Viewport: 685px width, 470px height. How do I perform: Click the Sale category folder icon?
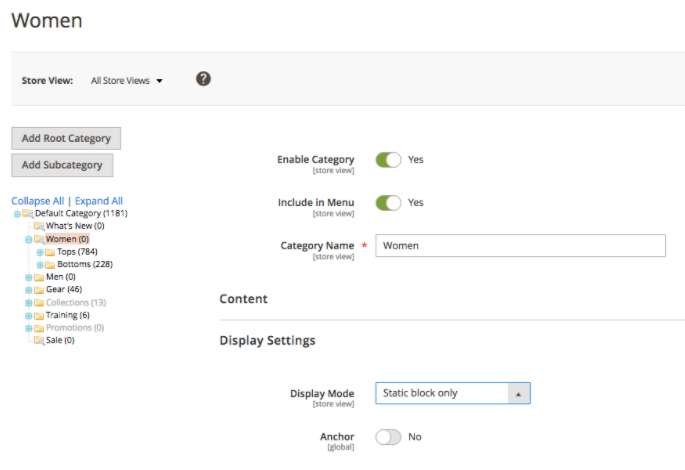click(39, 340)
